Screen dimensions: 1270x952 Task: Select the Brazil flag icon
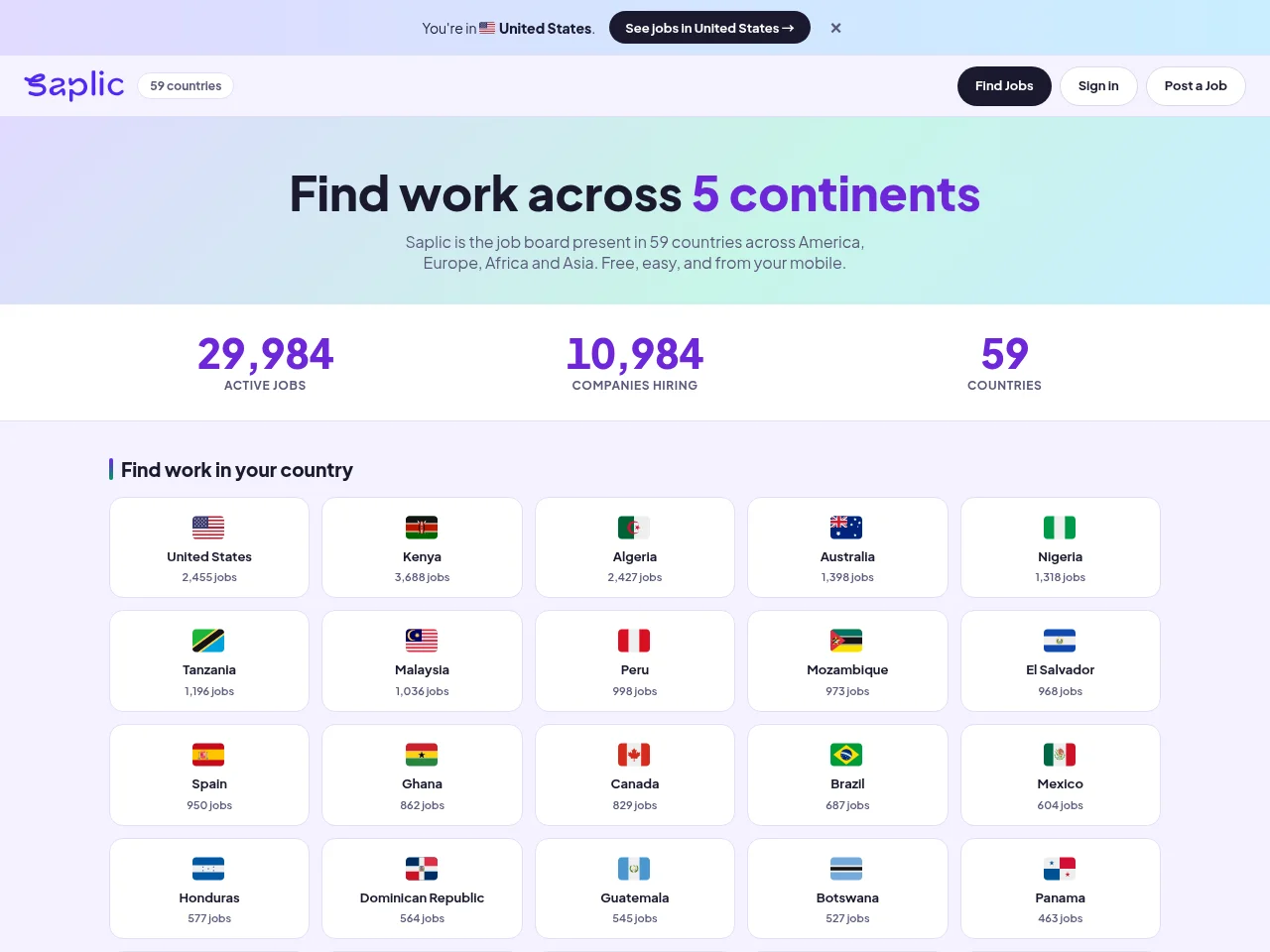(x=846, y=755)
